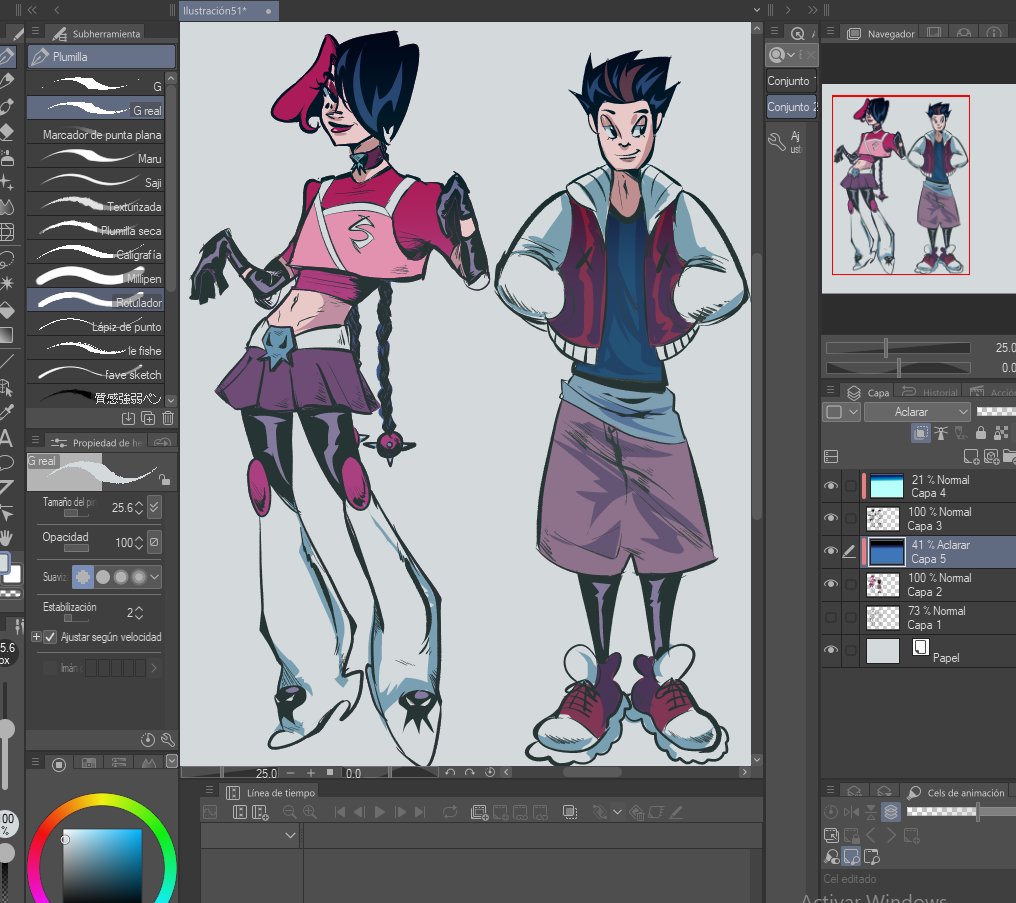Viewport: 1016px width, 903px height.
Task: Set layer as reference with lighthouse icon
Action: [941, 433]
